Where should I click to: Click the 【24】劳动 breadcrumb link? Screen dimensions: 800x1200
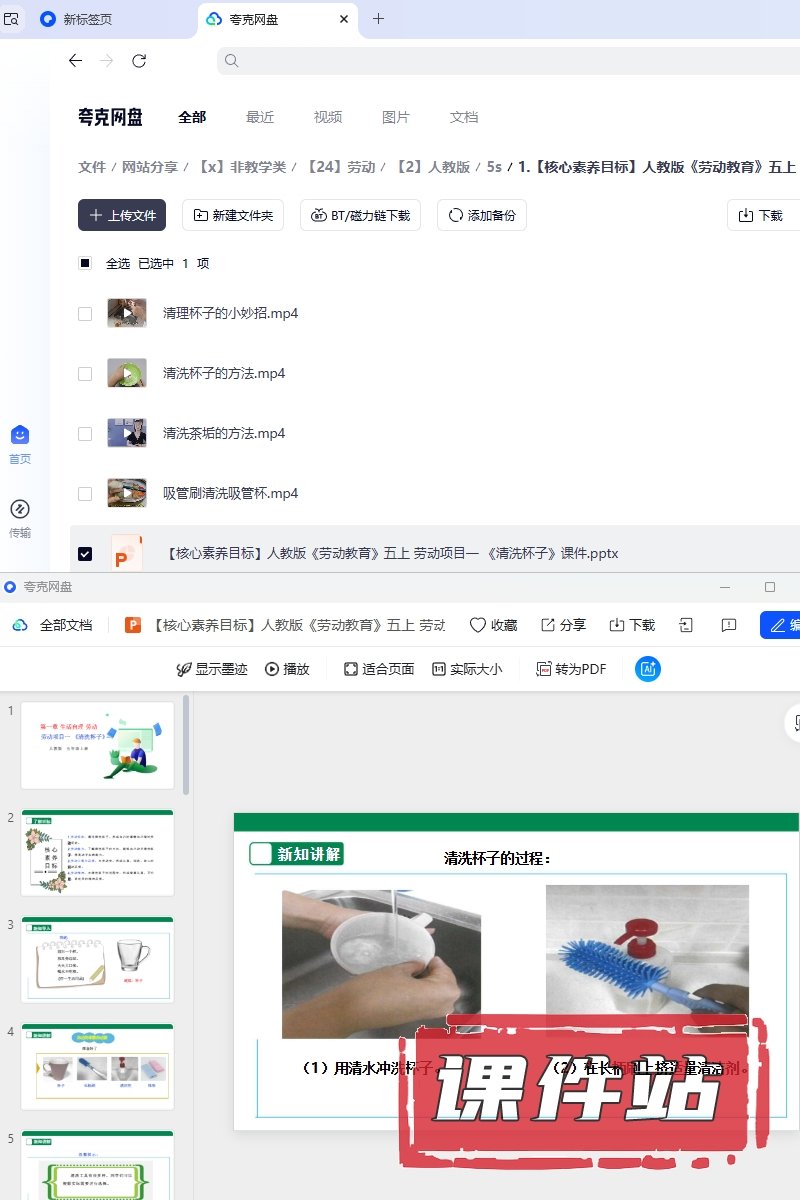click(341, 167)
